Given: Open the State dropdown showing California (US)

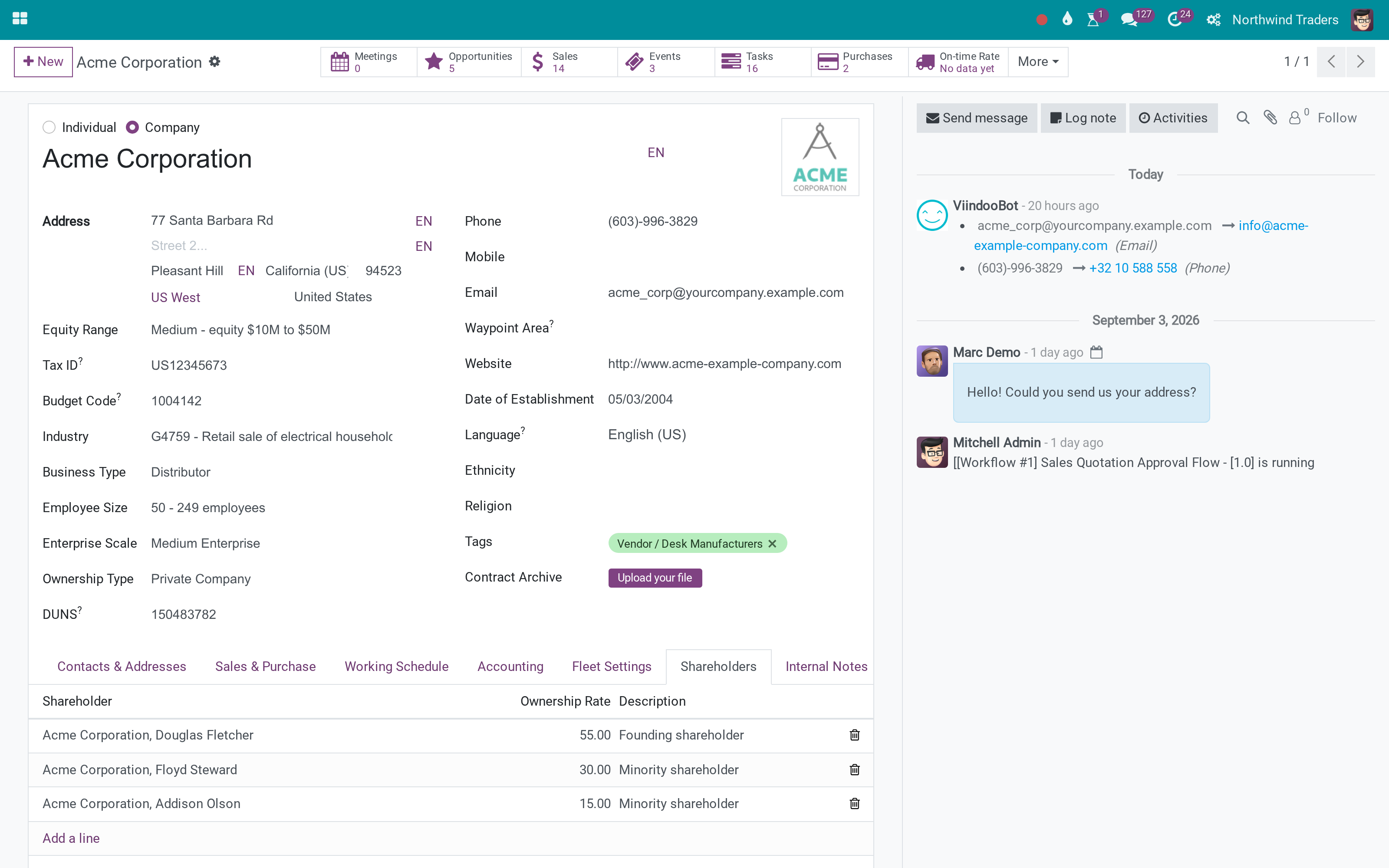Looking at the screenshot, I should click(307, 271).
